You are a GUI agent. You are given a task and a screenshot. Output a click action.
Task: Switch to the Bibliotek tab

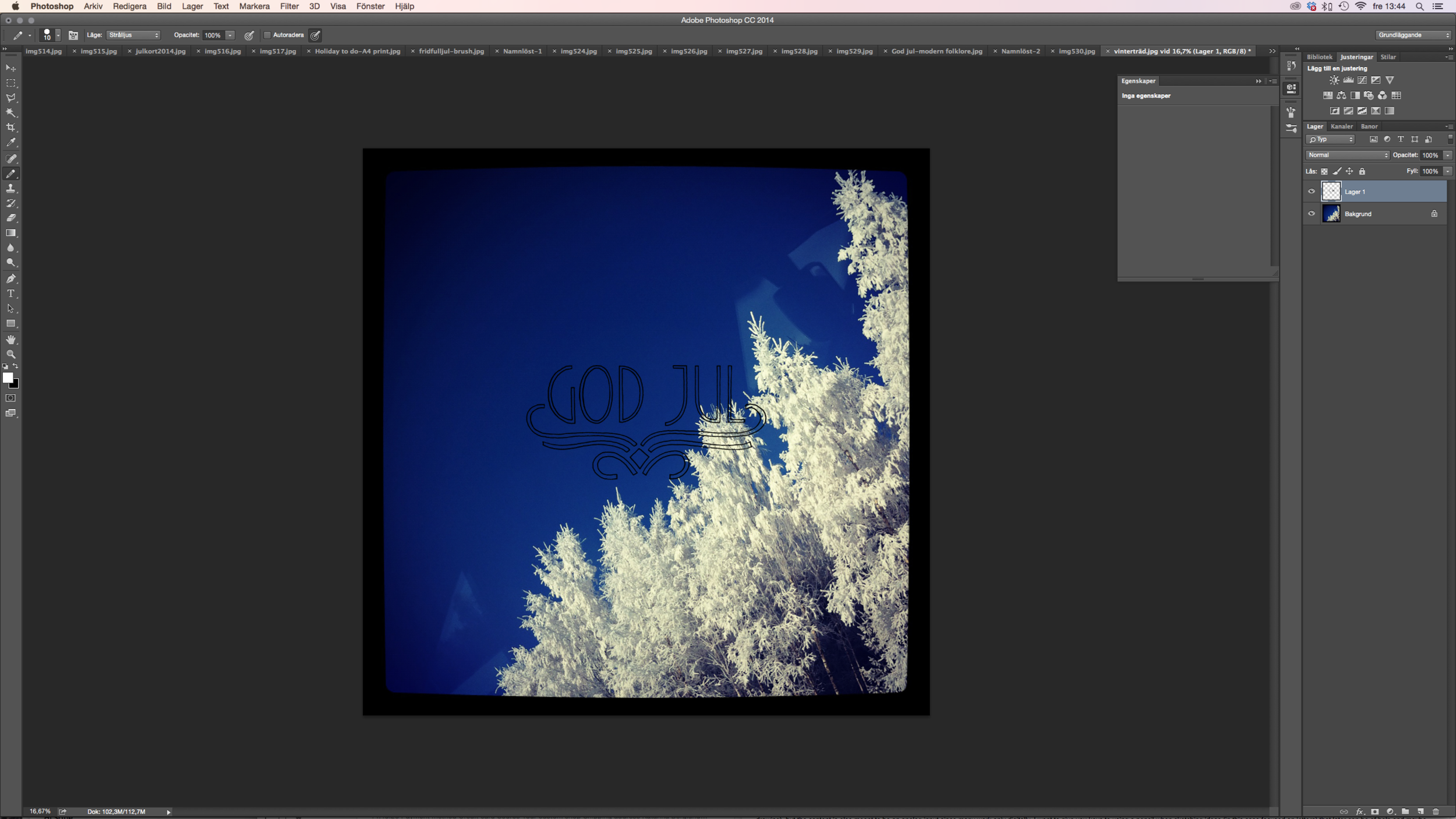coord(1319,57)
